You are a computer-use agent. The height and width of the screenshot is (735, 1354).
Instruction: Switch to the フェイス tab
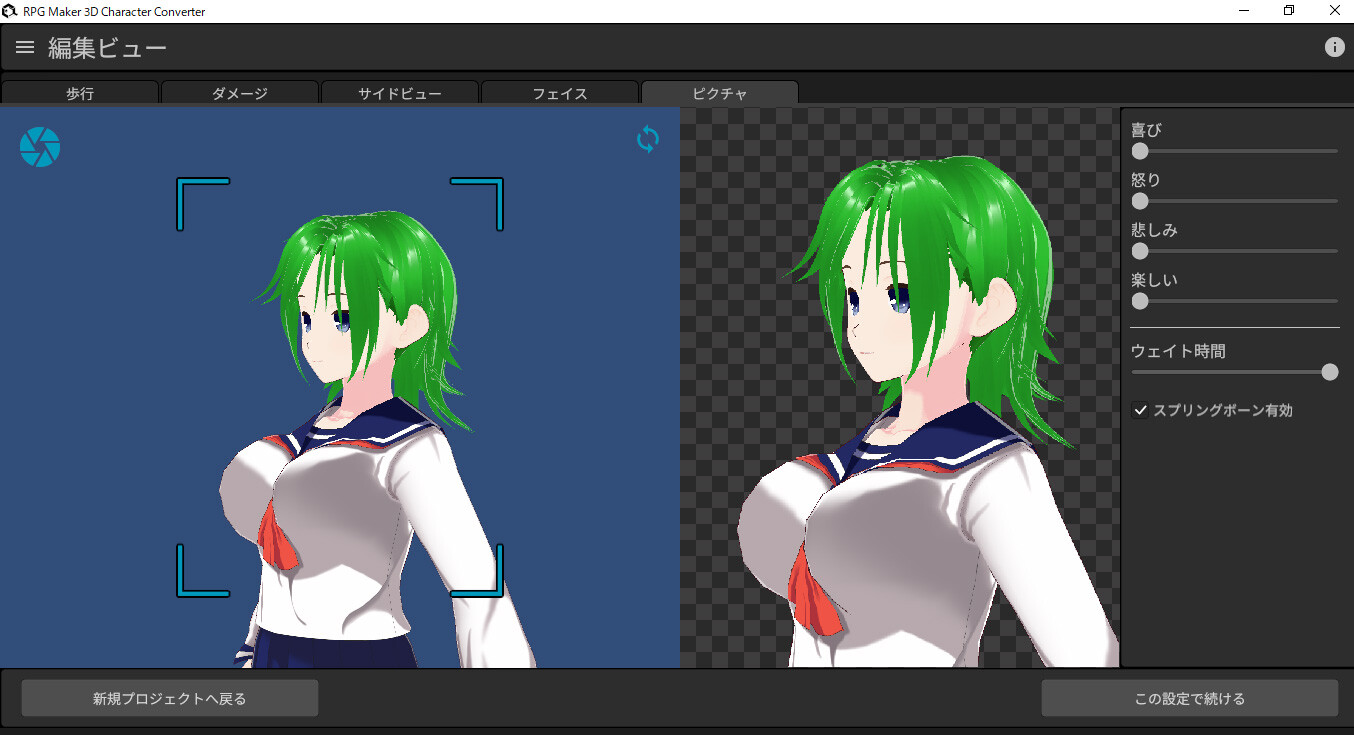(560, 92)
